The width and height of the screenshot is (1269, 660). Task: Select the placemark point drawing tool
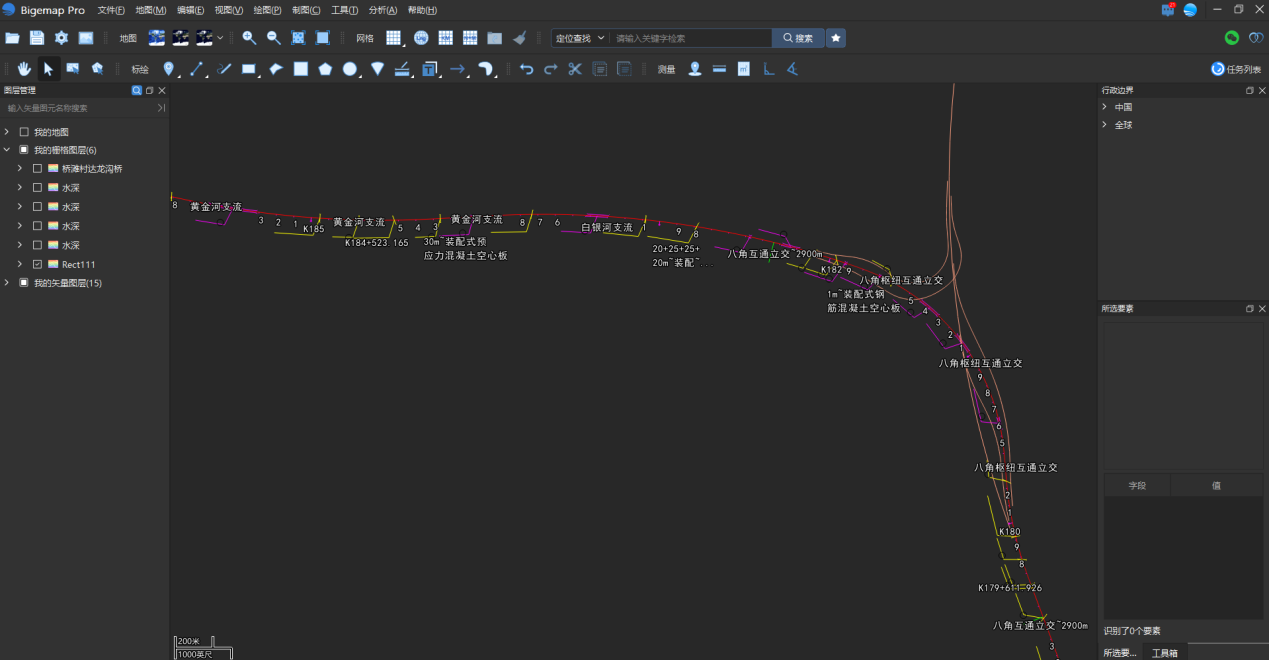[170, 68]
